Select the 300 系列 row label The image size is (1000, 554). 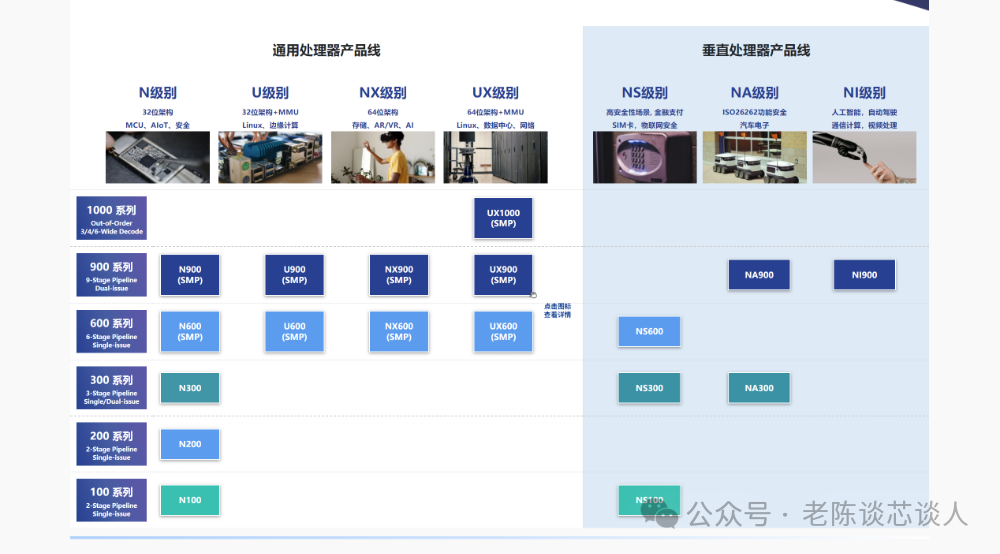tap(112, 388)
